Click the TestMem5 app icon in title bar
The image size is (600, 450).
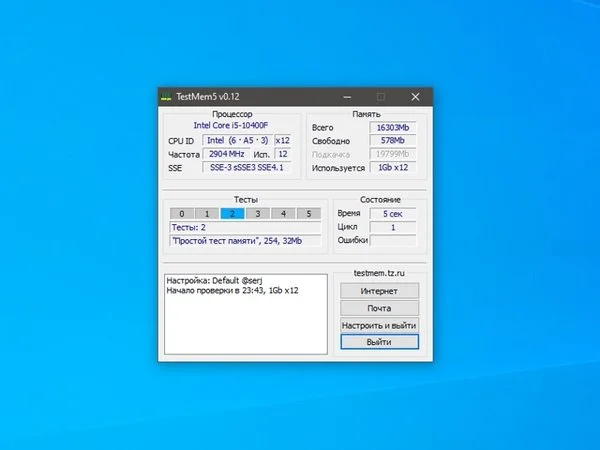pos(166,97)
